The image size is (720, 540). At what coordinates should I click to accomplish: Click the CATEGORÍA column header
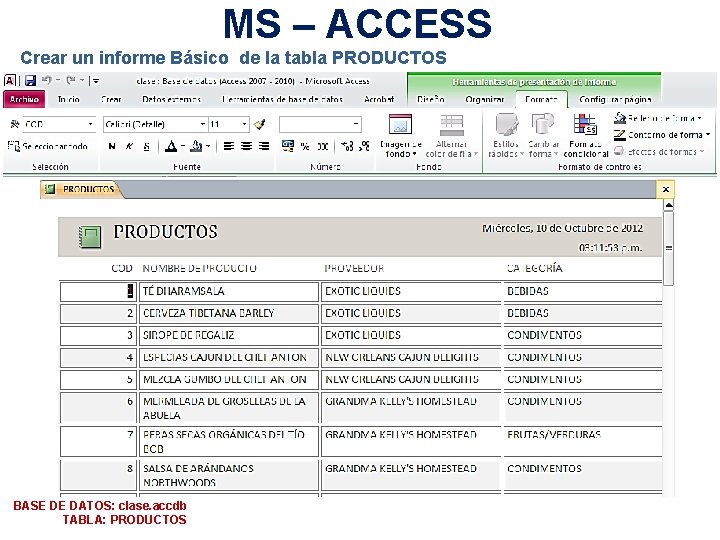pyautogui.click(x=534, y=268)
